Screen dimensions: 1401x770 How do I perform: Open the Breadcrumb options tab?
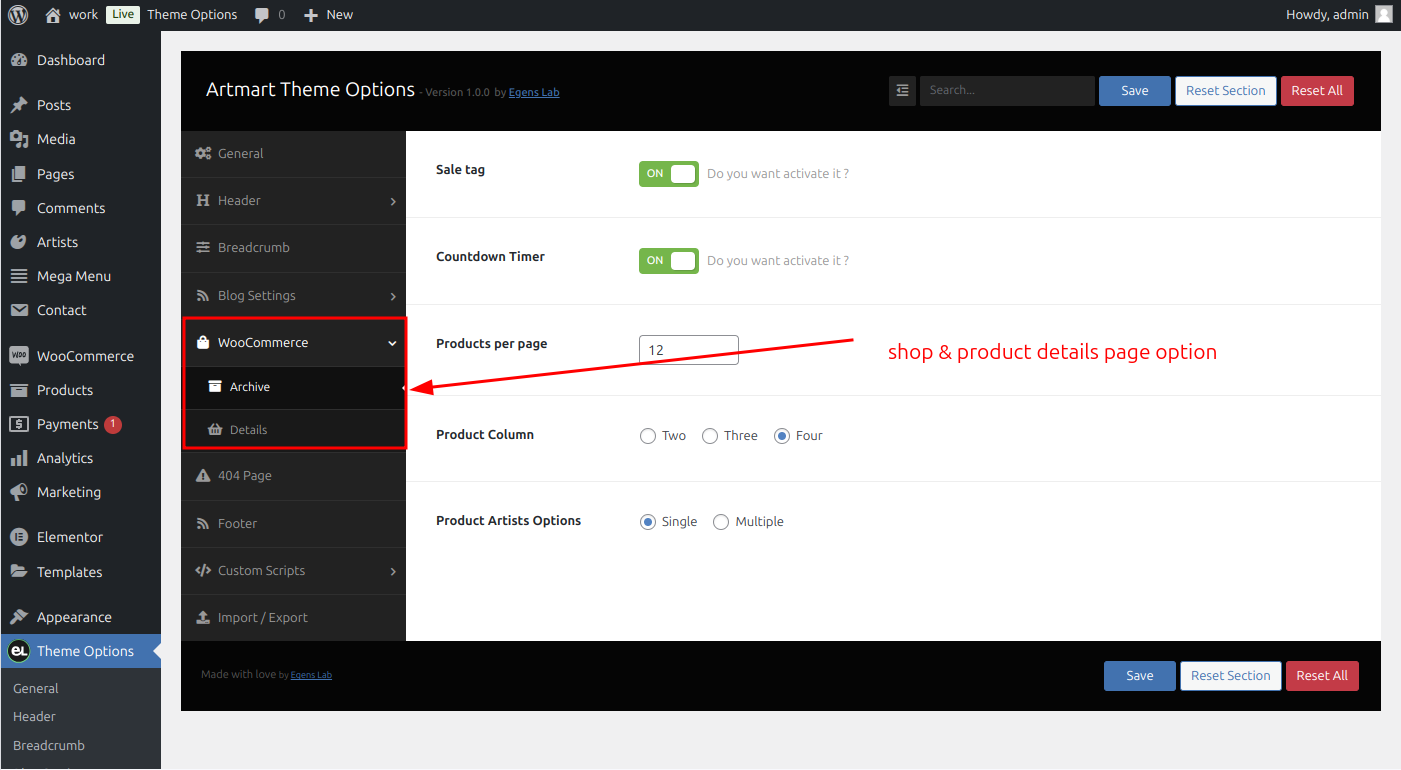click(x=293, y=248)
